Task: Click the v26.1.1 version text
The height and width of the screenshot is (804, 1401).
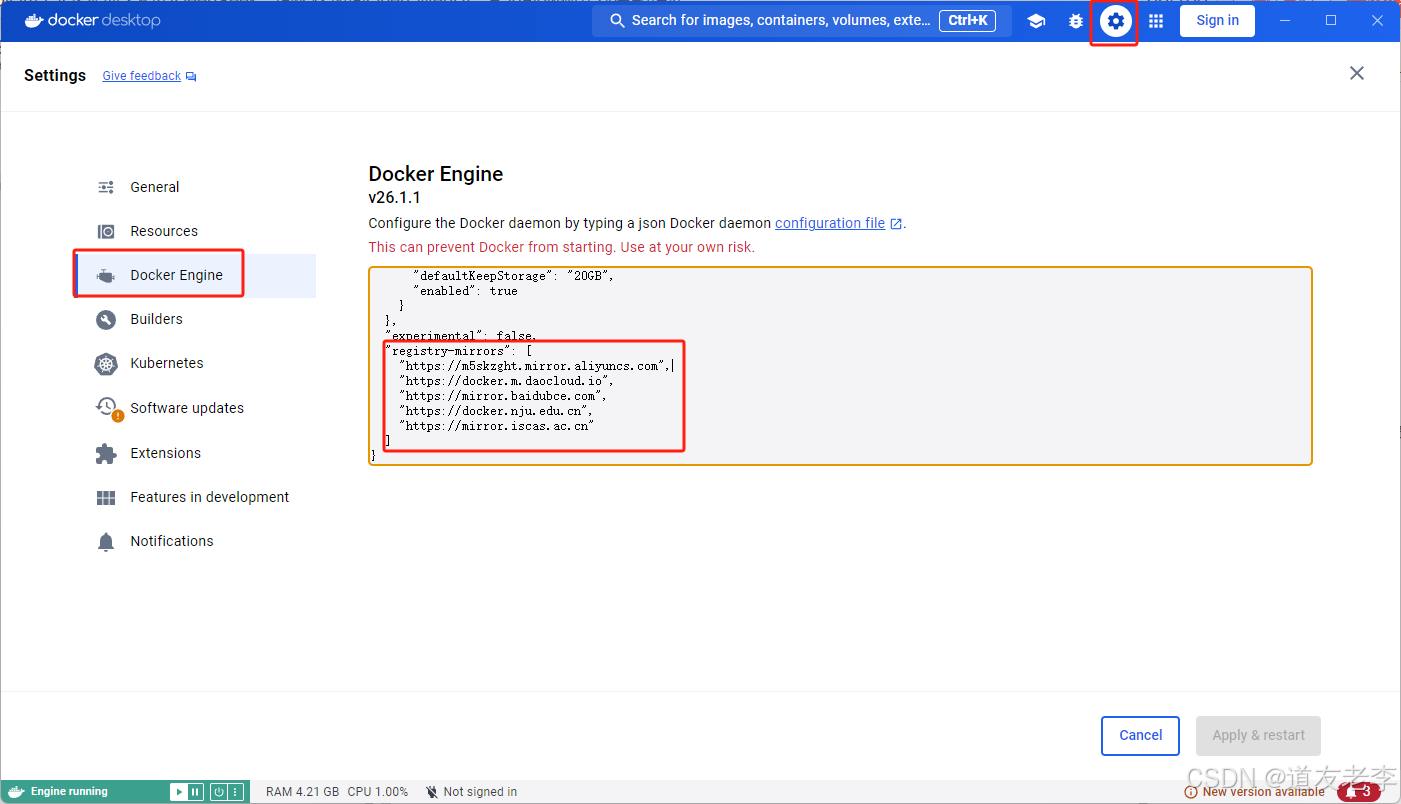Action: click(394, 198)
